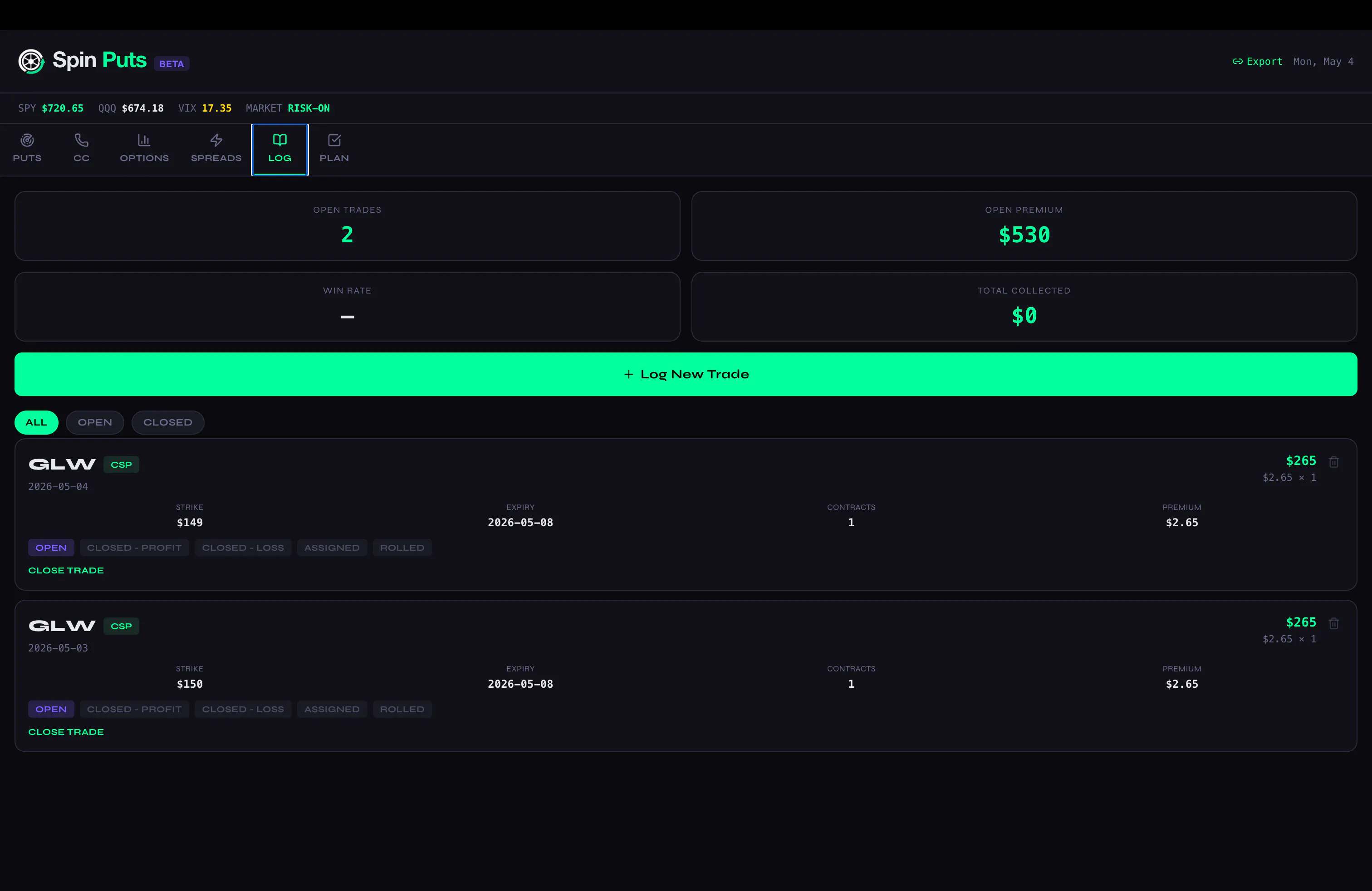The width and height of the screenshot is (1372, 891).
Task: Filter trades by CLOSED pill
Action: click(168, 422)
